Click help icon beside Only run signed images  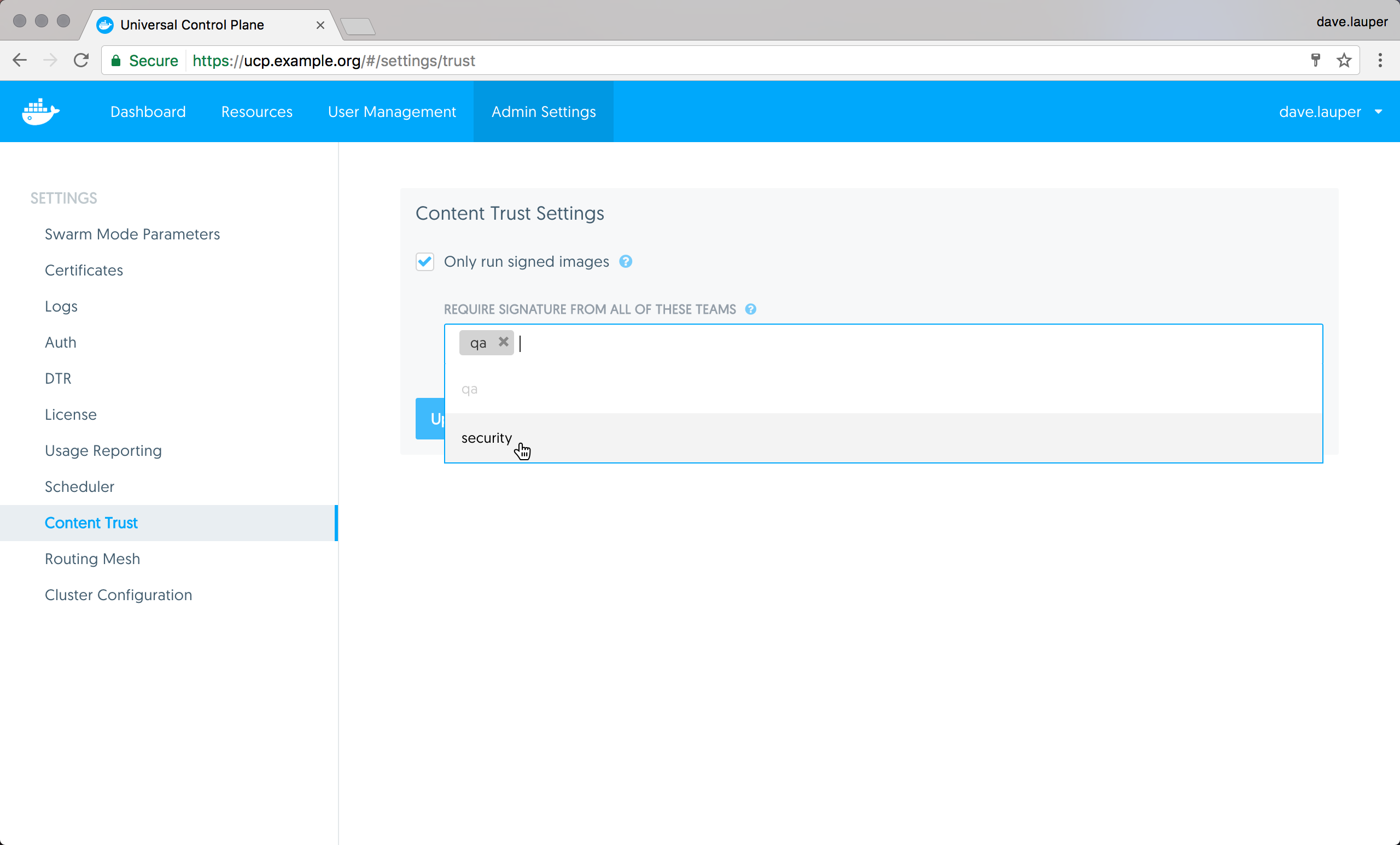tap(626, 261)
